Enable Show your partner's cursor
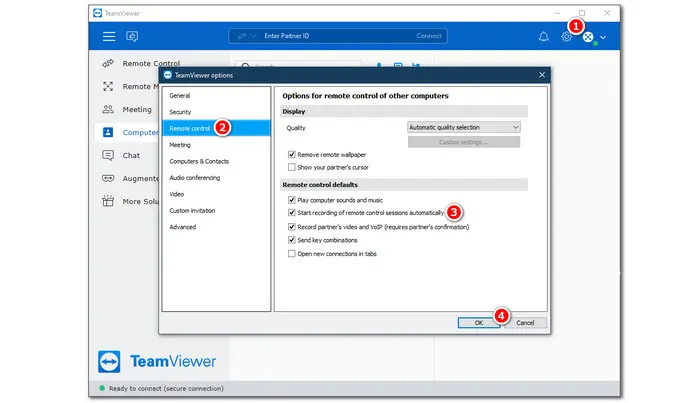 point(292,167)
